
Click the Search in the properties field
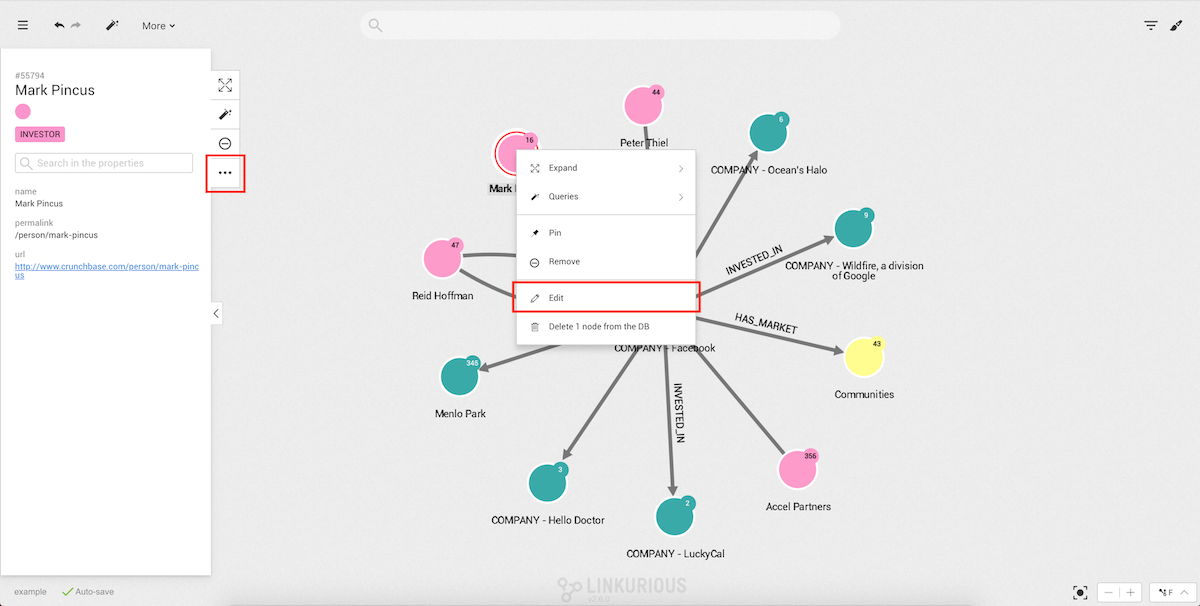[x=104, y=163]
